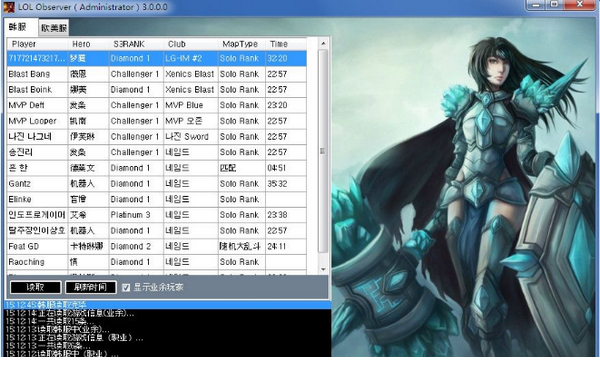Screen dimensions: 600x371
Task: Sort by the Player column header
Action: pos(38,44)
